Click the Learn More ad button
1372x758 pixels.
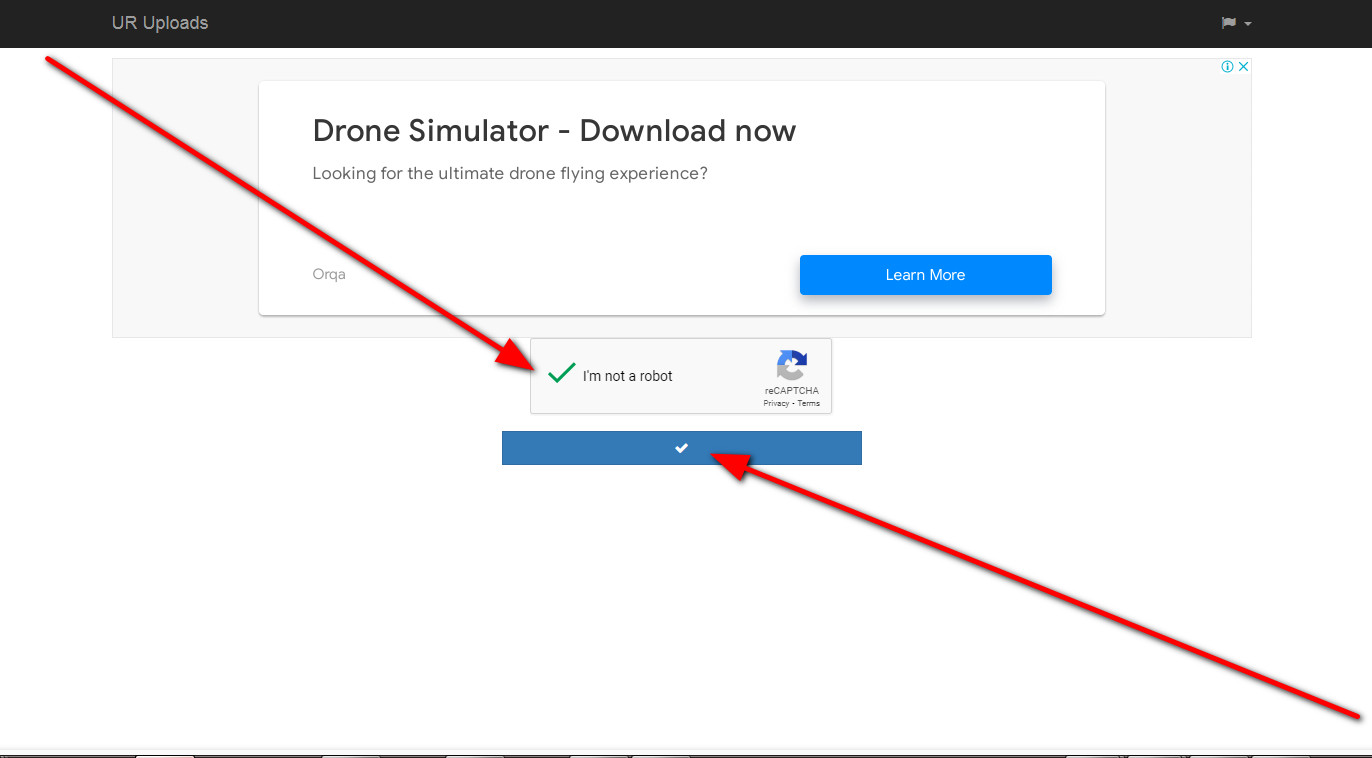925,275
